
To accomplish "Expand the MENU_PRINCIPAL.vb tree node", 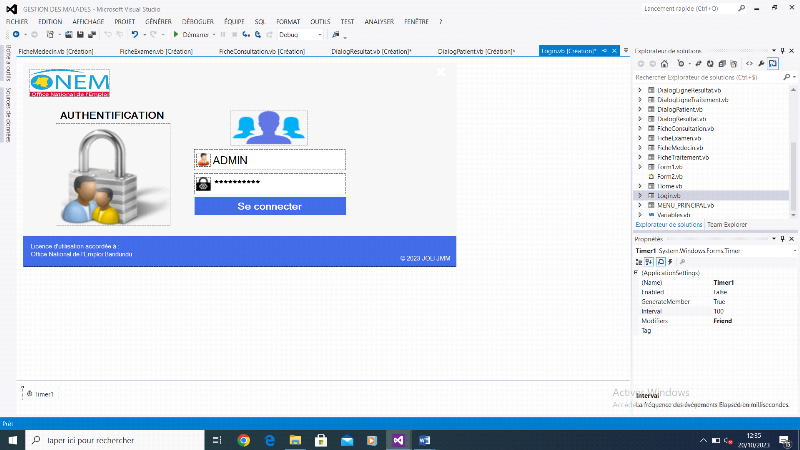I will click(640, 205).
